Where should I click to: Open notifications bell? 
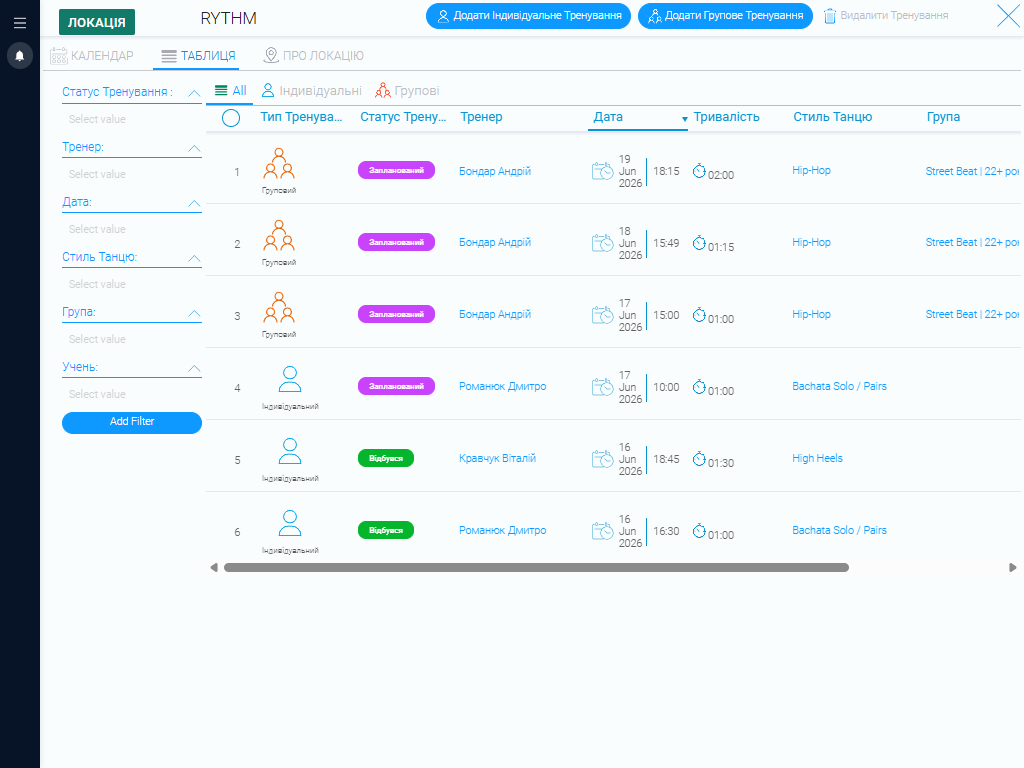[x=20, y=56]
